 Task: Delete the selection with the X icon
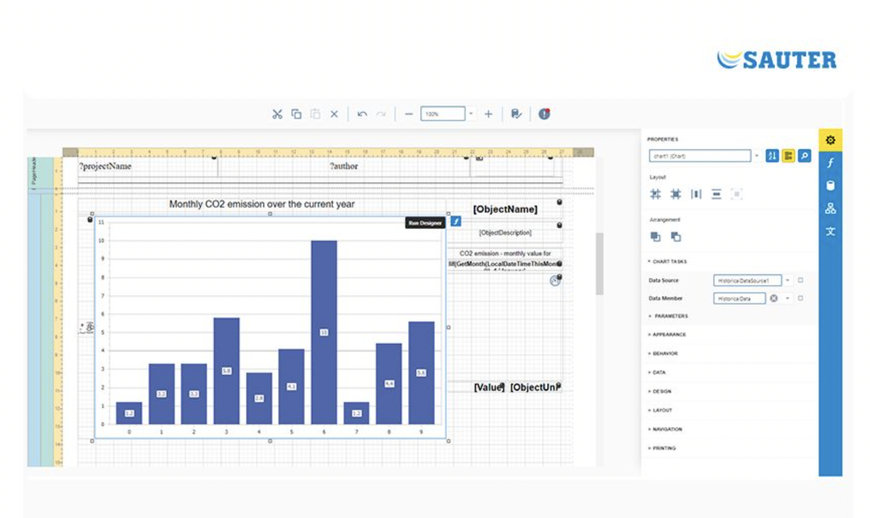pos(334,114)
